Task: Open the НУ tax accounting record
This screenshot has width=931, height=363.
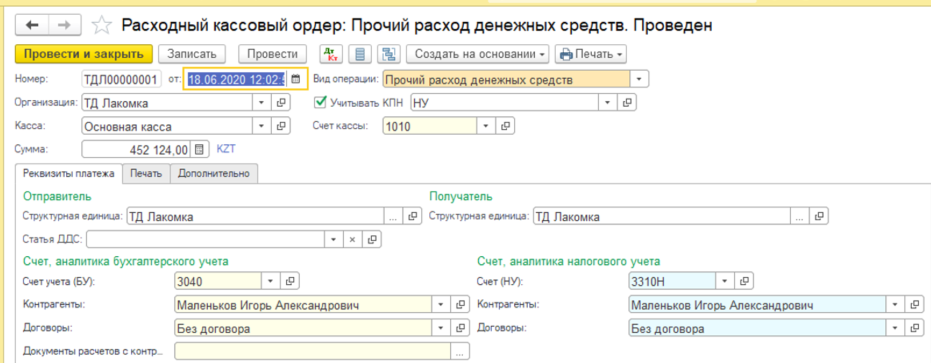Action: (x=628, y=102)
